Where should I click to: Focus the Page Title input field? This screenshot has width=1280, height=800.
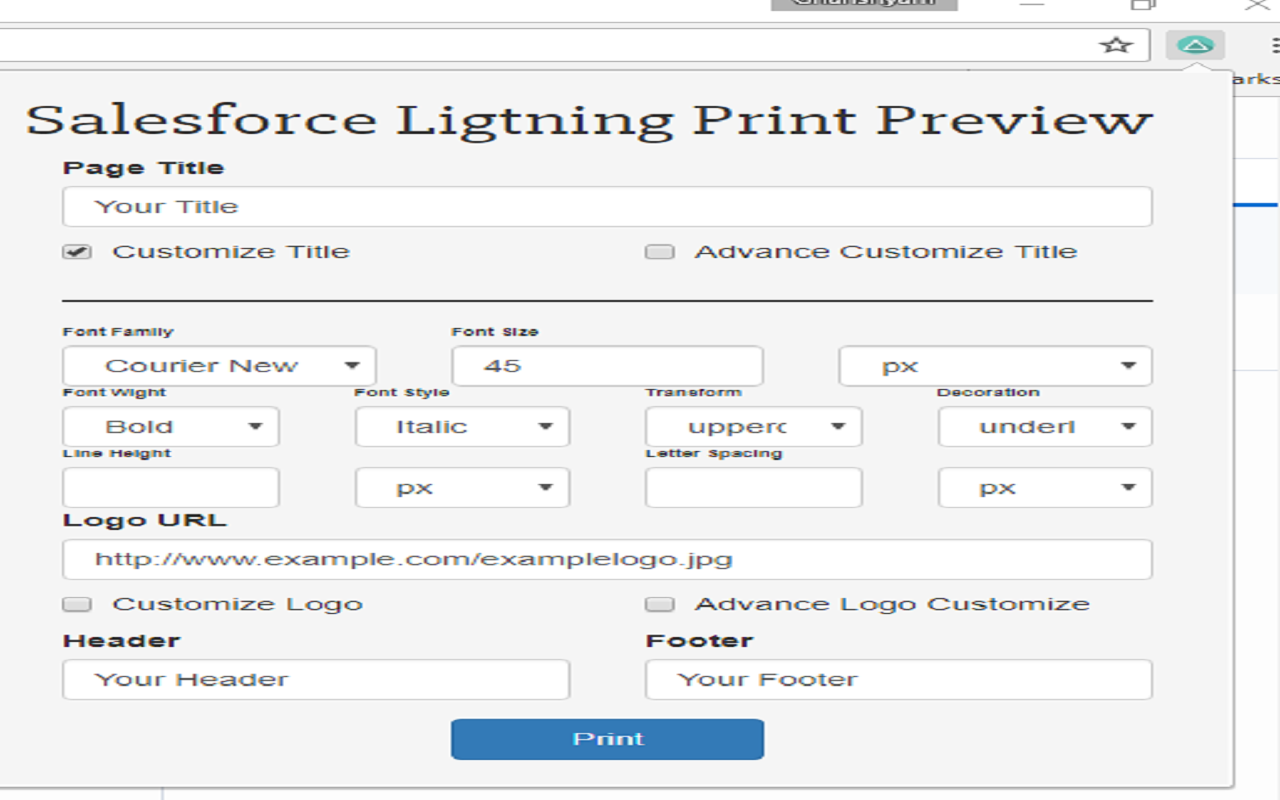click(x=607, y=207)
